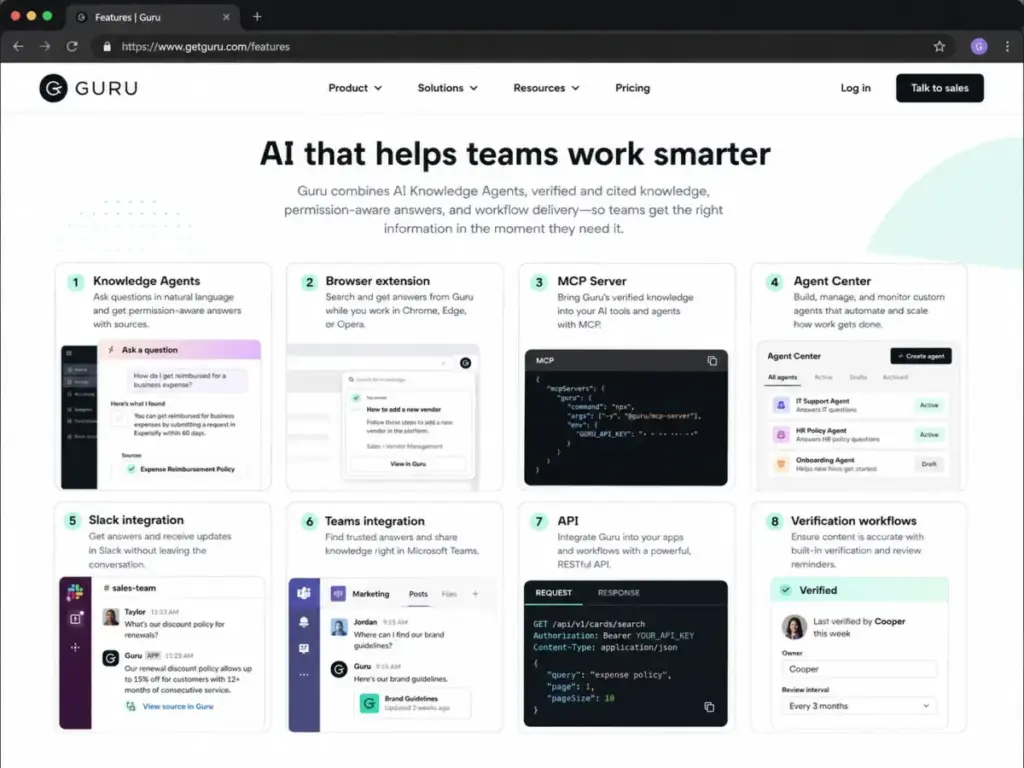Open the Files tab in Teams mockup
The width and height of the screenshot is (1024, 768).
(x=449, y=594)
